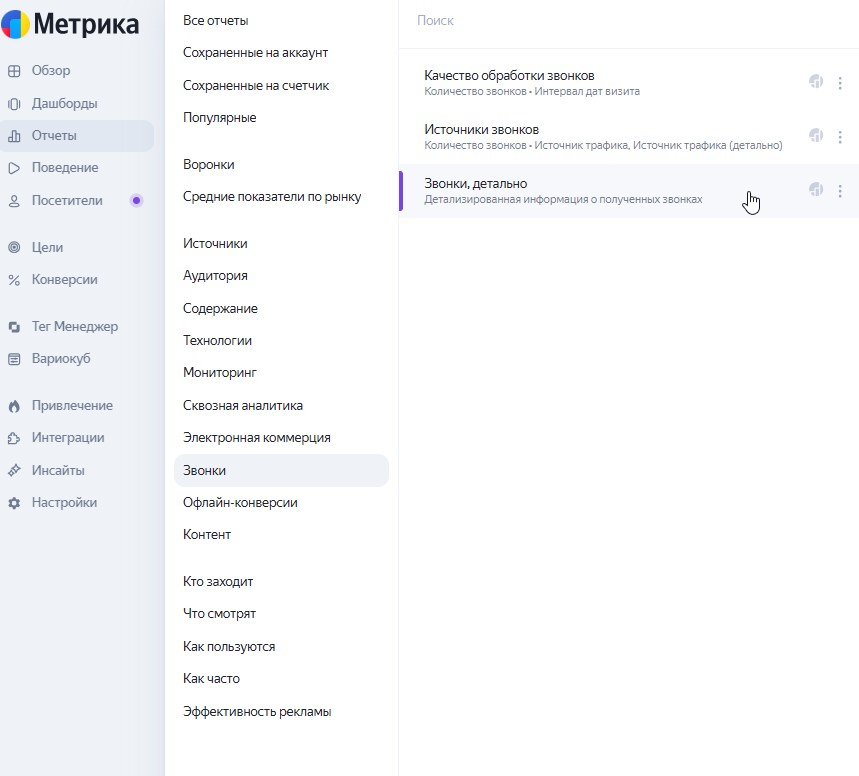Click the Дашборды icon in sidebar
The image size is (859, 776).
pos(14,104)
